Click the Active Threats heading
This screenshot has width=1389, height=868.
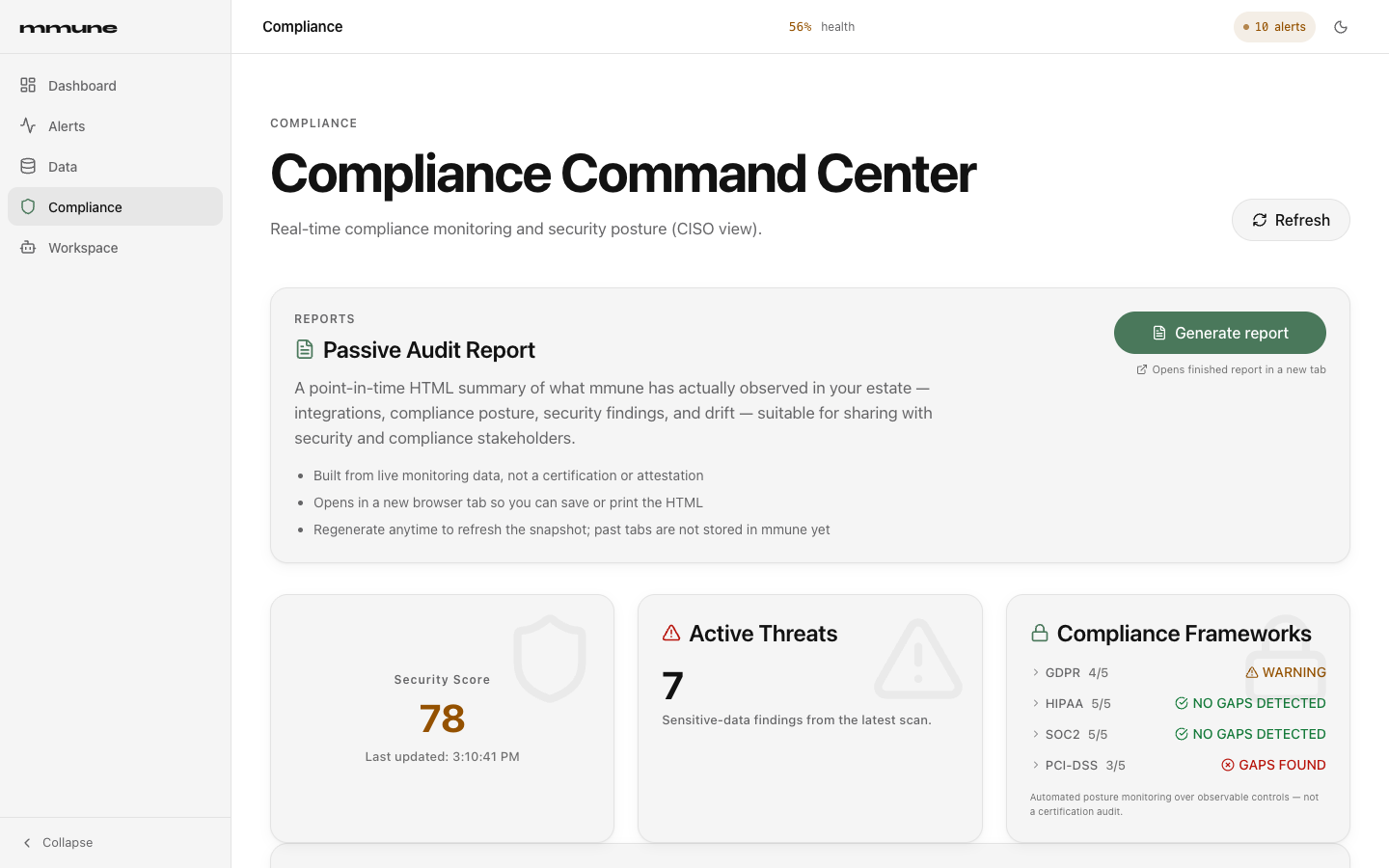[x=763, y=634]
